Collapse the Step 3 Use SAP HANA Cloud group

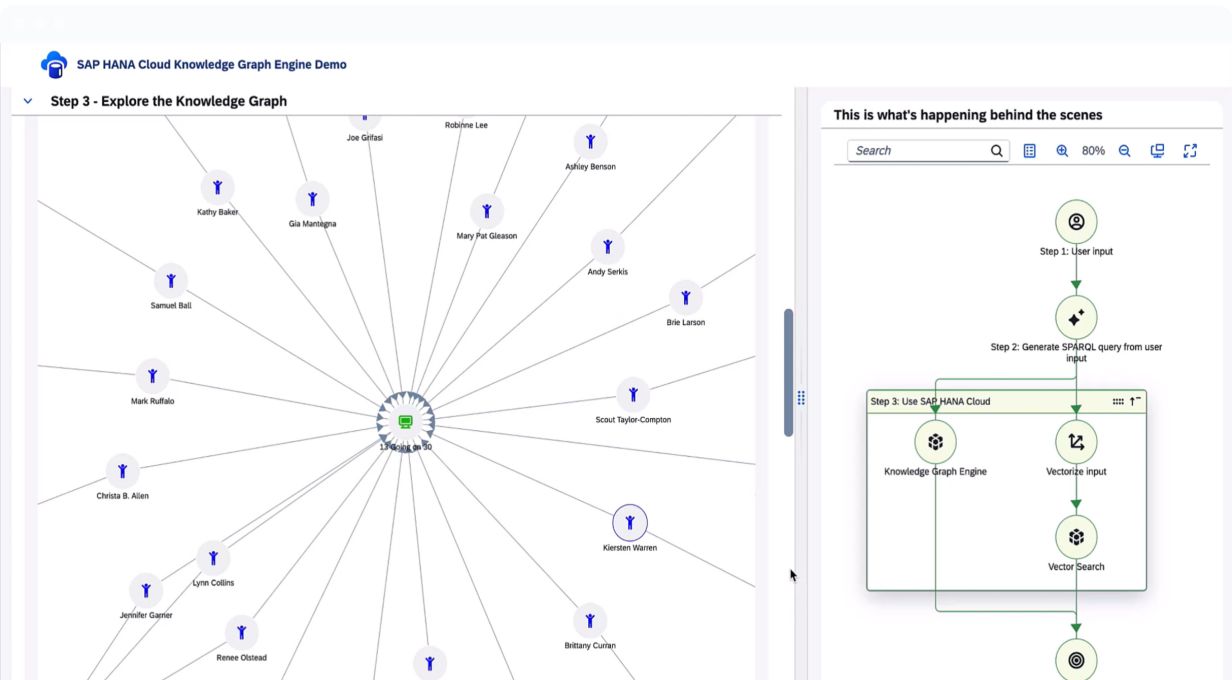[1135, 401]
